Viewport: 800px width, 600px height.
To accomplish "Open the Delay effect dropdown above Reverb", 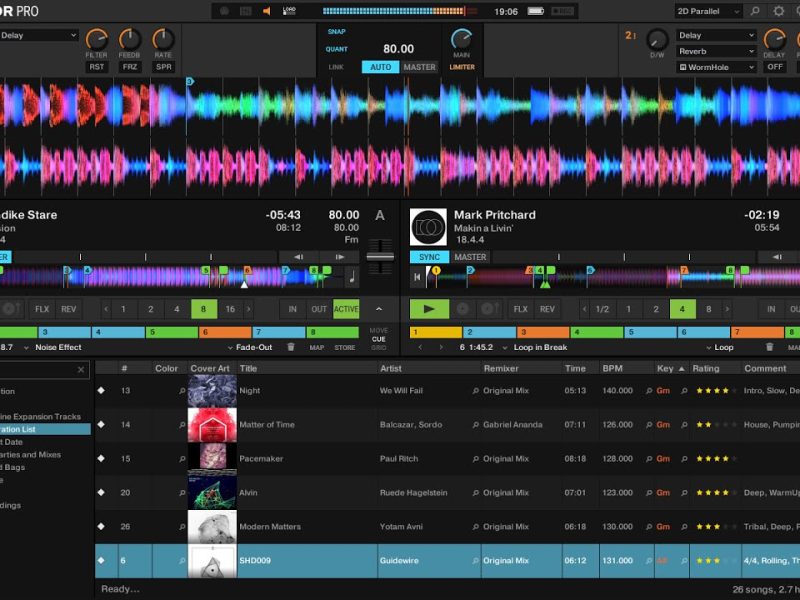I will coord(716,35).
